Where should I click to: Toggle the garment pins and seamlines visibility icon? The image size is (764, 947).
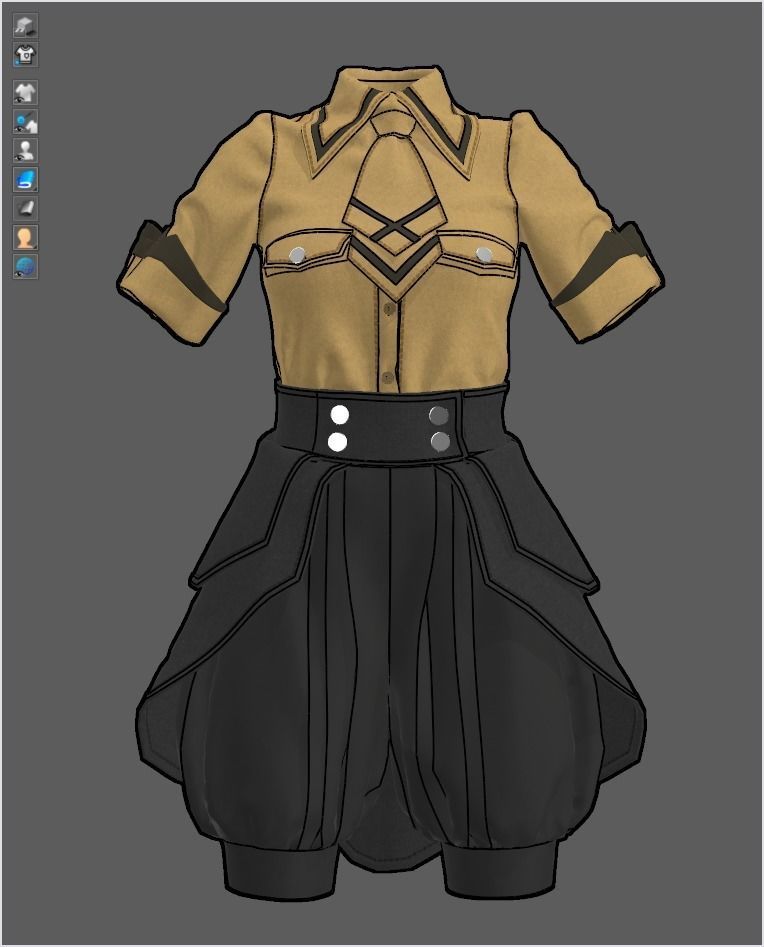[25, 121]
